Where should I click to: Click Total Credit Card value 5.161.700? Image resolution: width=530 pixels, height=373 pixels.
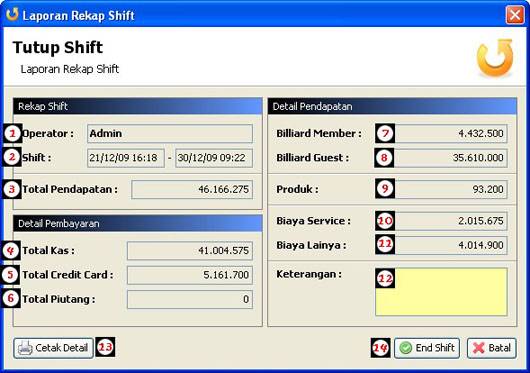(x=190, y=275)
